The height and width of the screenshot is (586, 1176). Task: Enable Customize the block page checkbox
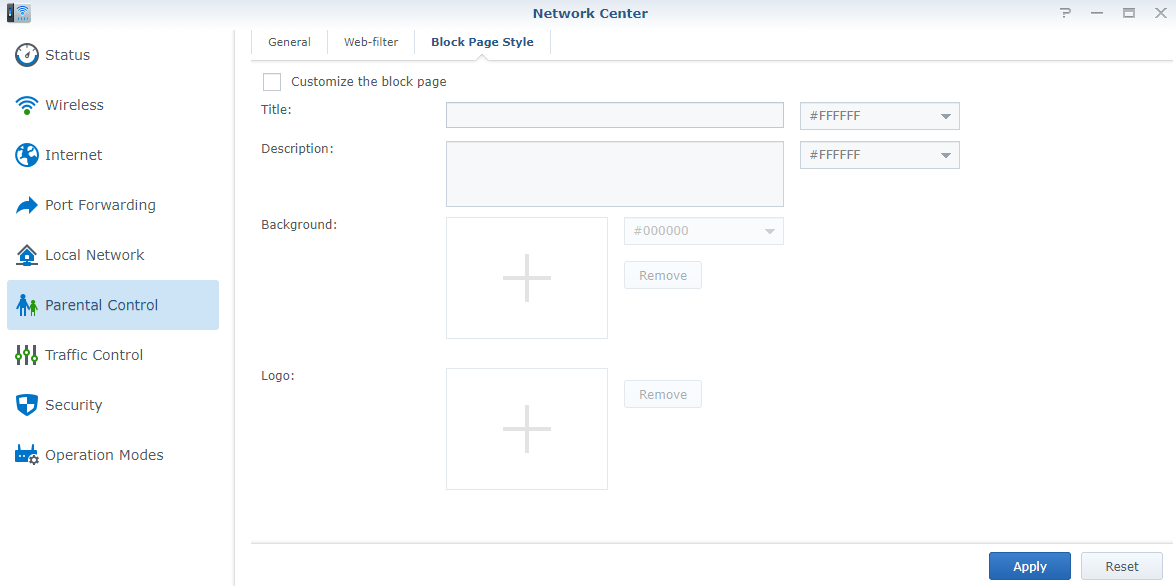[x=272, y=82]
